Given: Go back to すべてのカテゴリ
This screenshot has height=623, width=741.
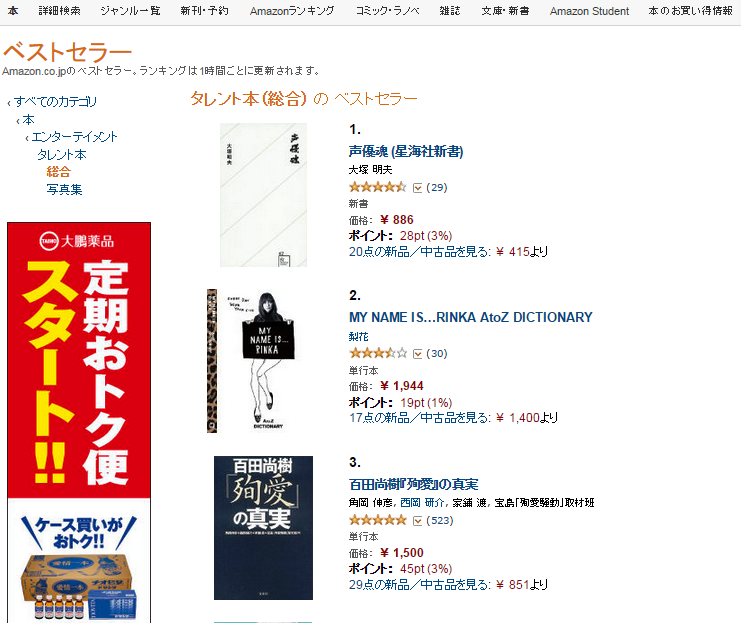Looking at the screenshot, I should click(x=55, y=102).
